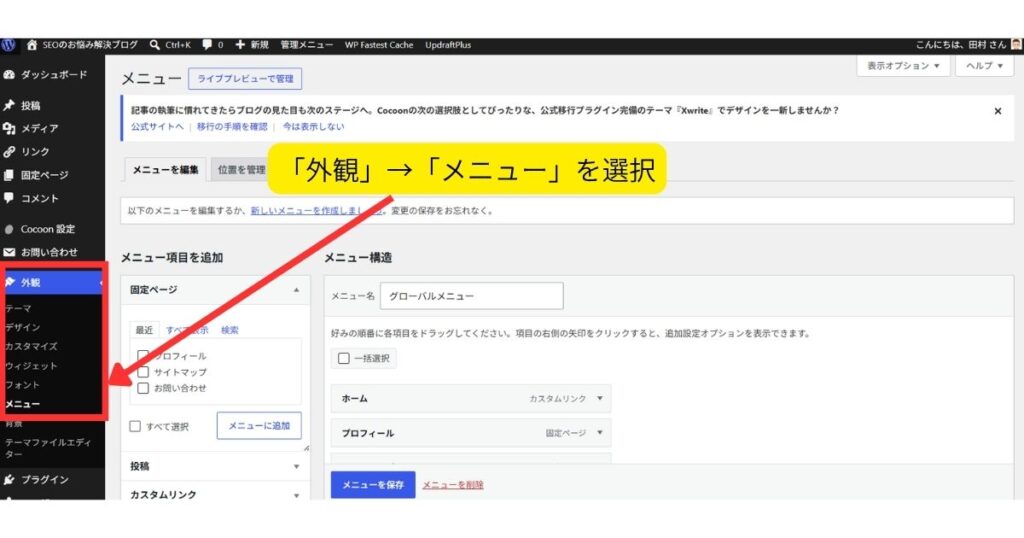Image resolution: width=1024 pixels, height=538 pixels.
Task: Open UpdraftPlus admin bar menu
Action: [448, 45]
